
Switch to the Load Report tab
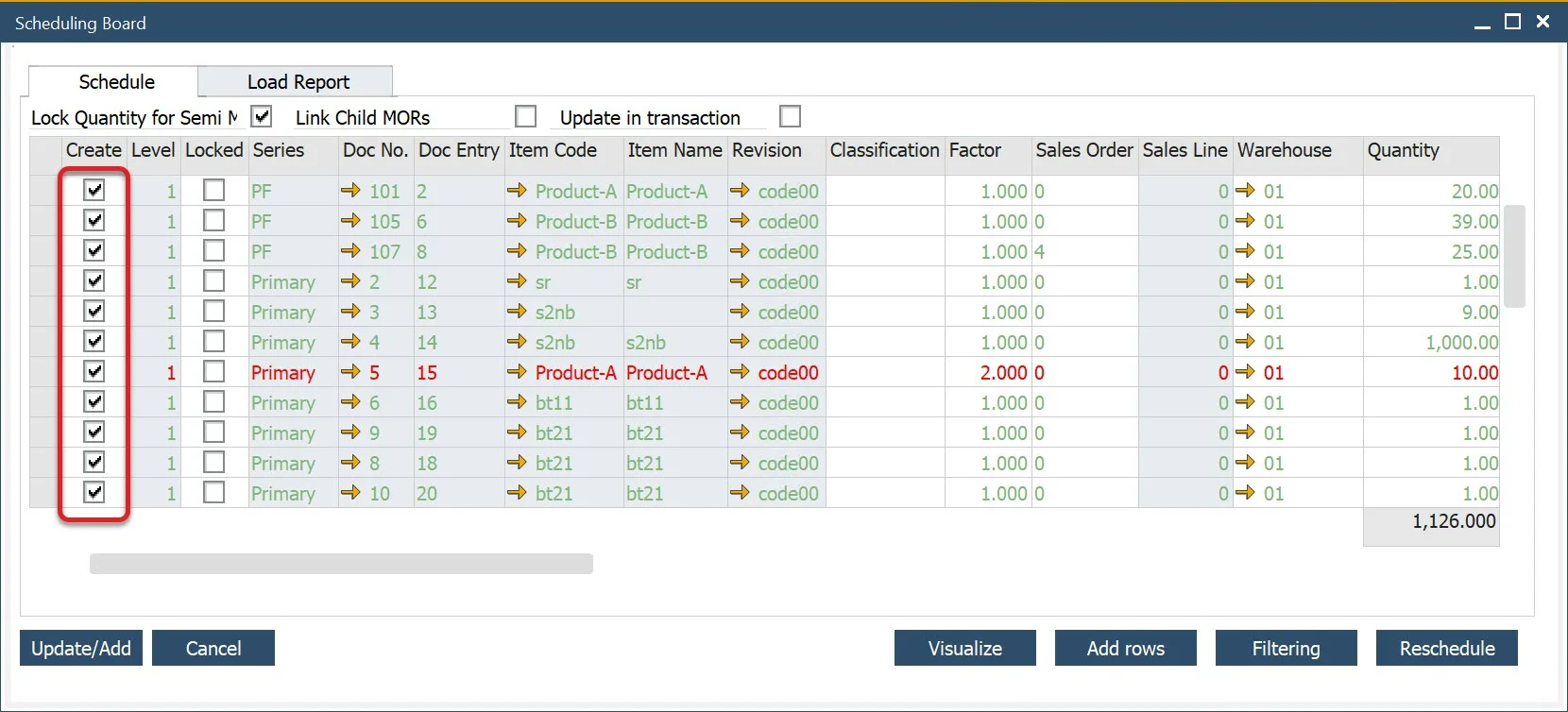(x=298, y=82)
